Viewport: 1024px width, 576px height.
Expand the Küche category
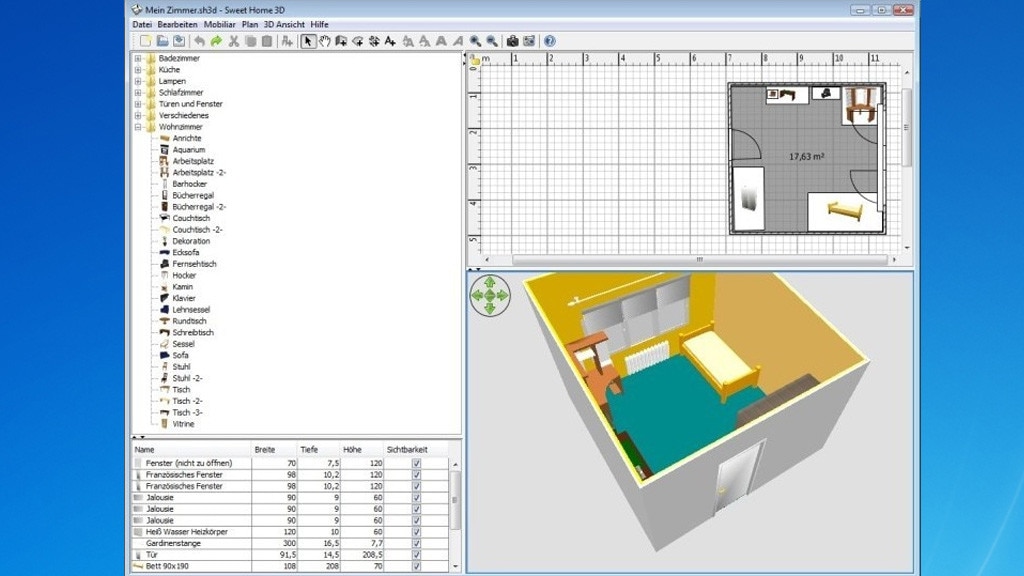138,69
